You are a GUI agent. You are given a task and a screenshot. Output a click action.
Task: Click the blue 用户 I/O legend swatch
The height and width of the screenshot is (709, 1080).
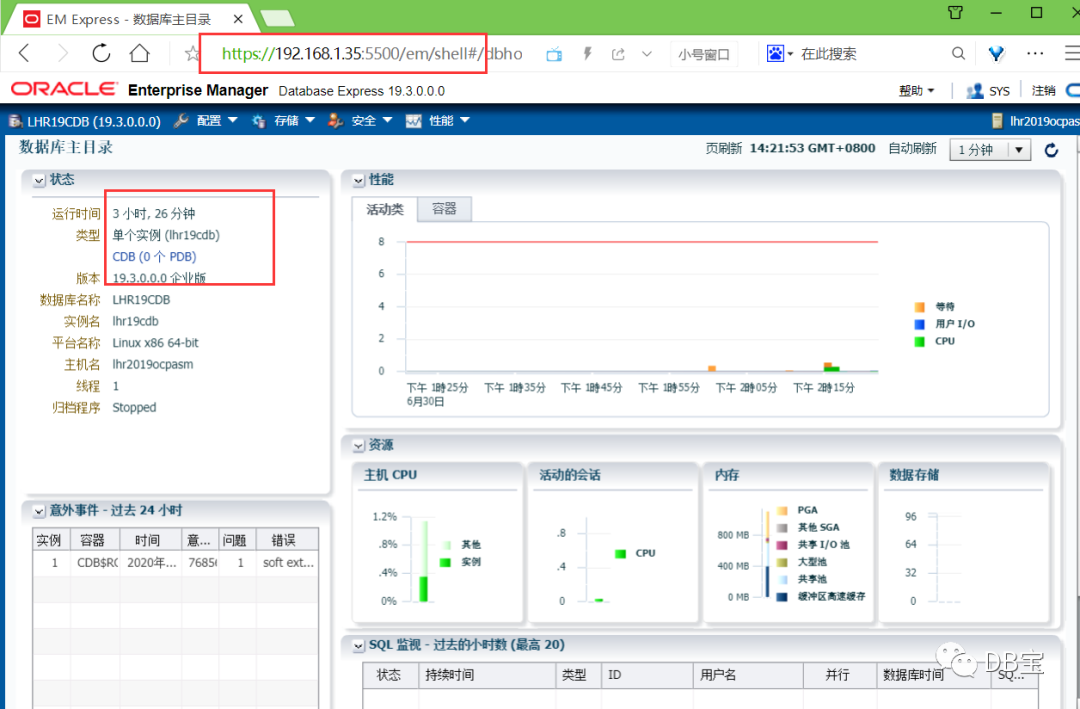920,324
